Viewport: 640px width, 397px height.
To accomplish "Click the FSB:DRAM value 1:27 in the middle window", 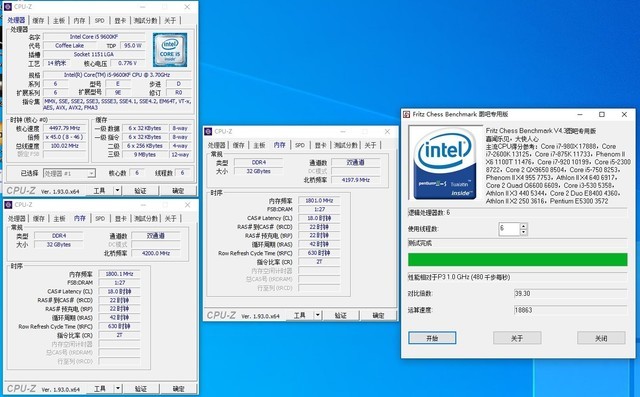I will [x=319, y=209].
